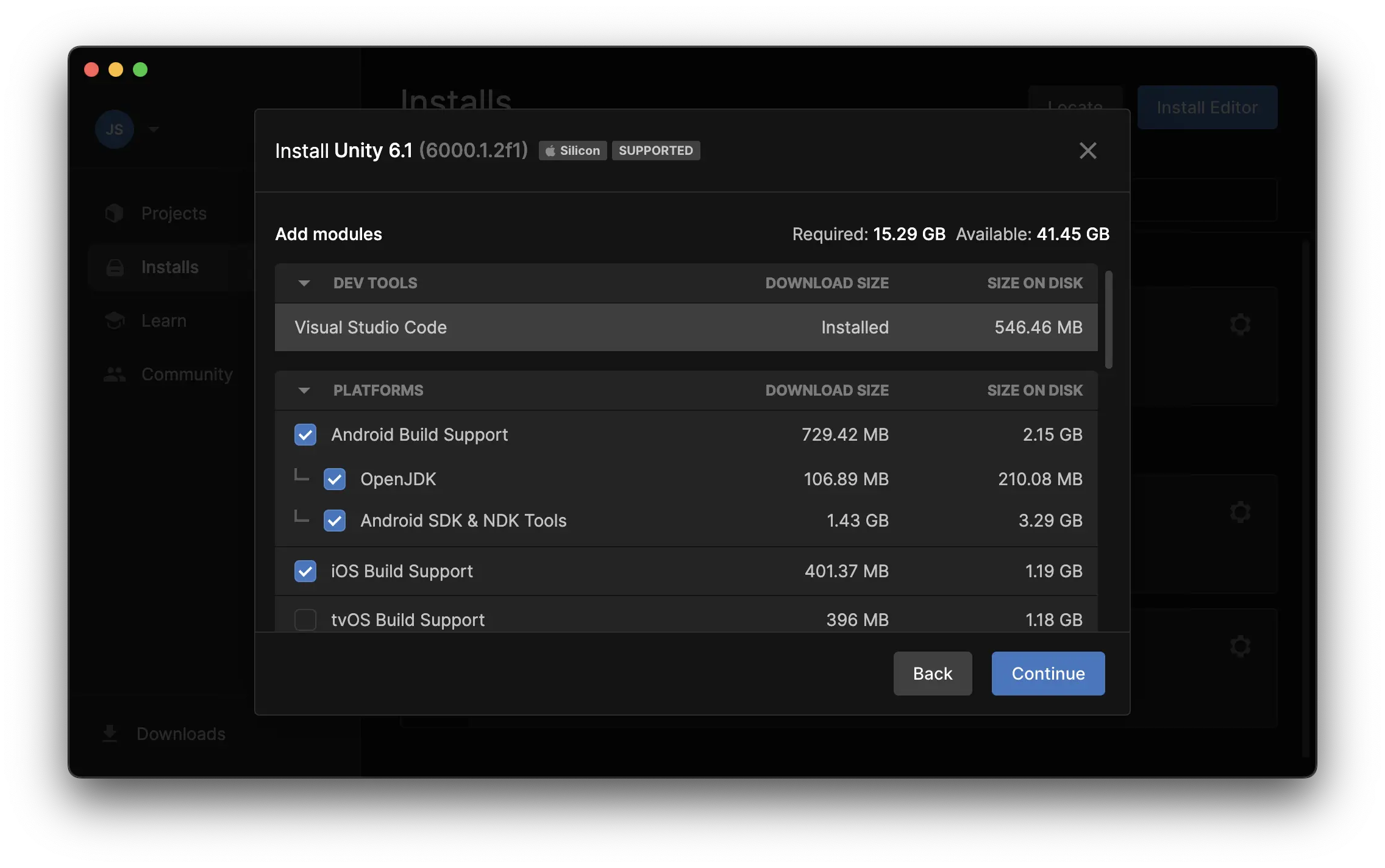Click the Learn graduation cap icon

[x=115, y=321]
